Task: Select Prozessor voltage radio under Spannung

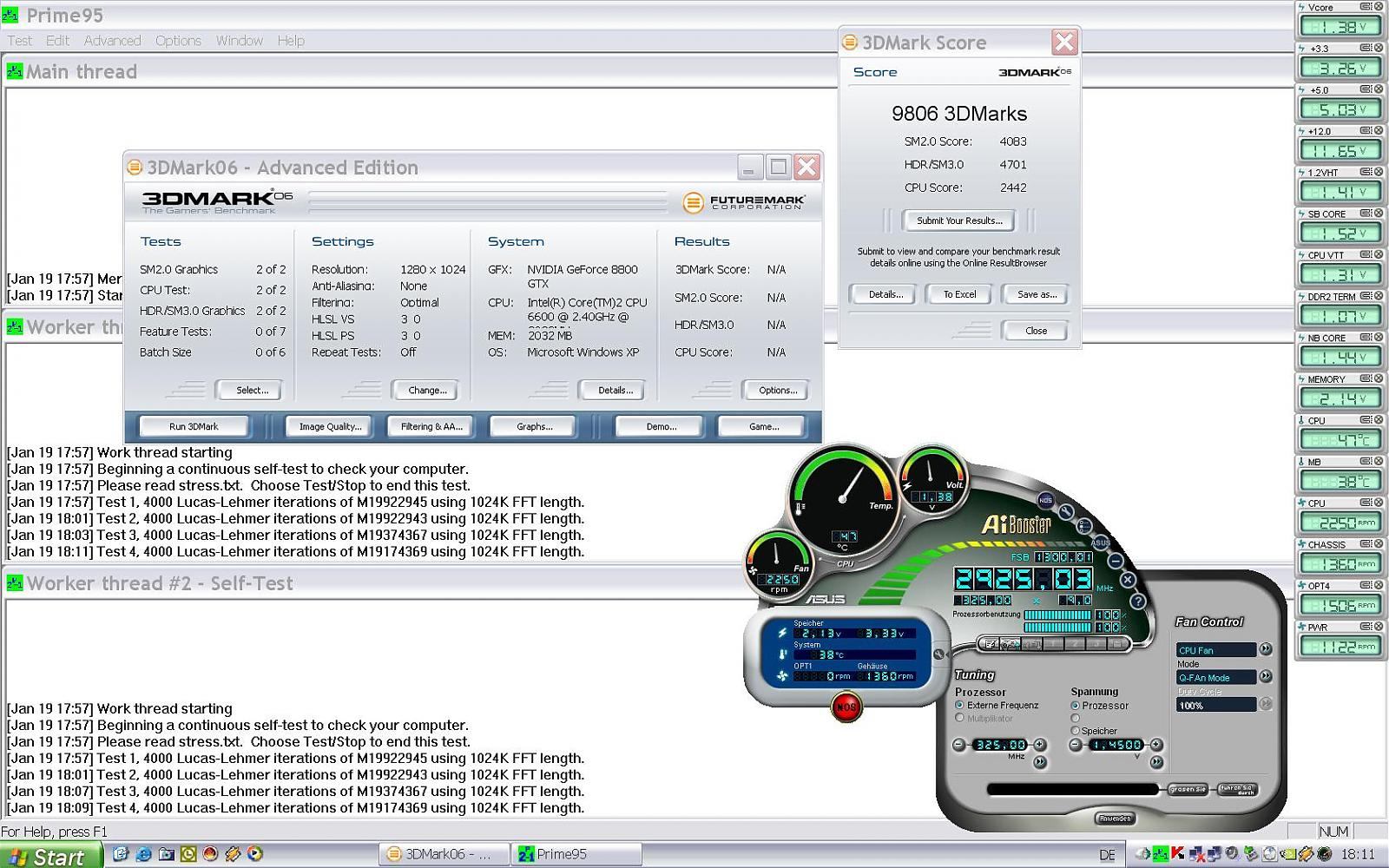Action: point(1075,706)
